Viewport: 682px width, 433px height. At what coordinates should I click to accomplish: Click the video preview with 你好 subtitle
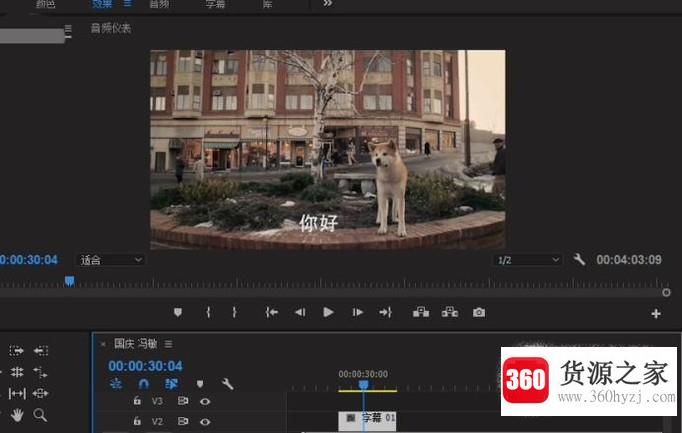click(328, 150)
